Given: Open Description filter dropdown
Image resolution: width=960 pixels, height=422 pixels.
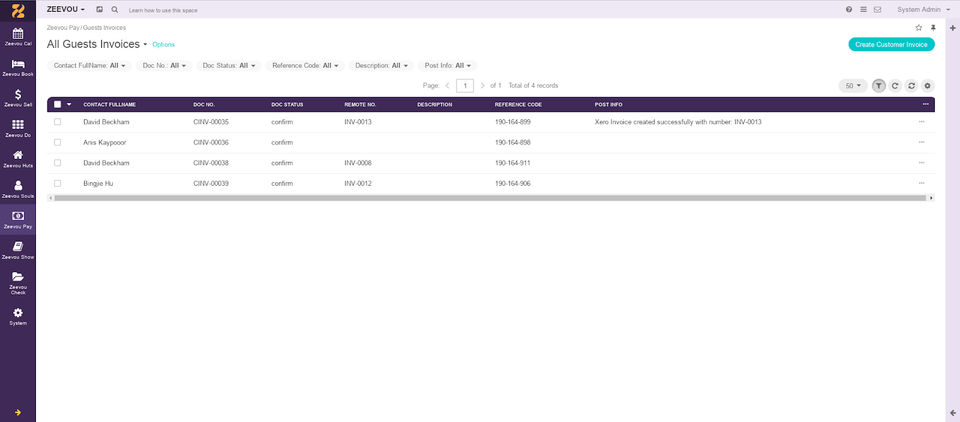Looking at the screenshot, I should (x=381, y=66).
